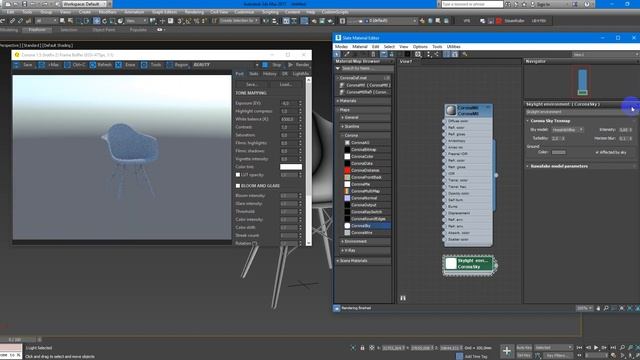Expand Rawafake model parameters rollout

[x=580, y=166]
